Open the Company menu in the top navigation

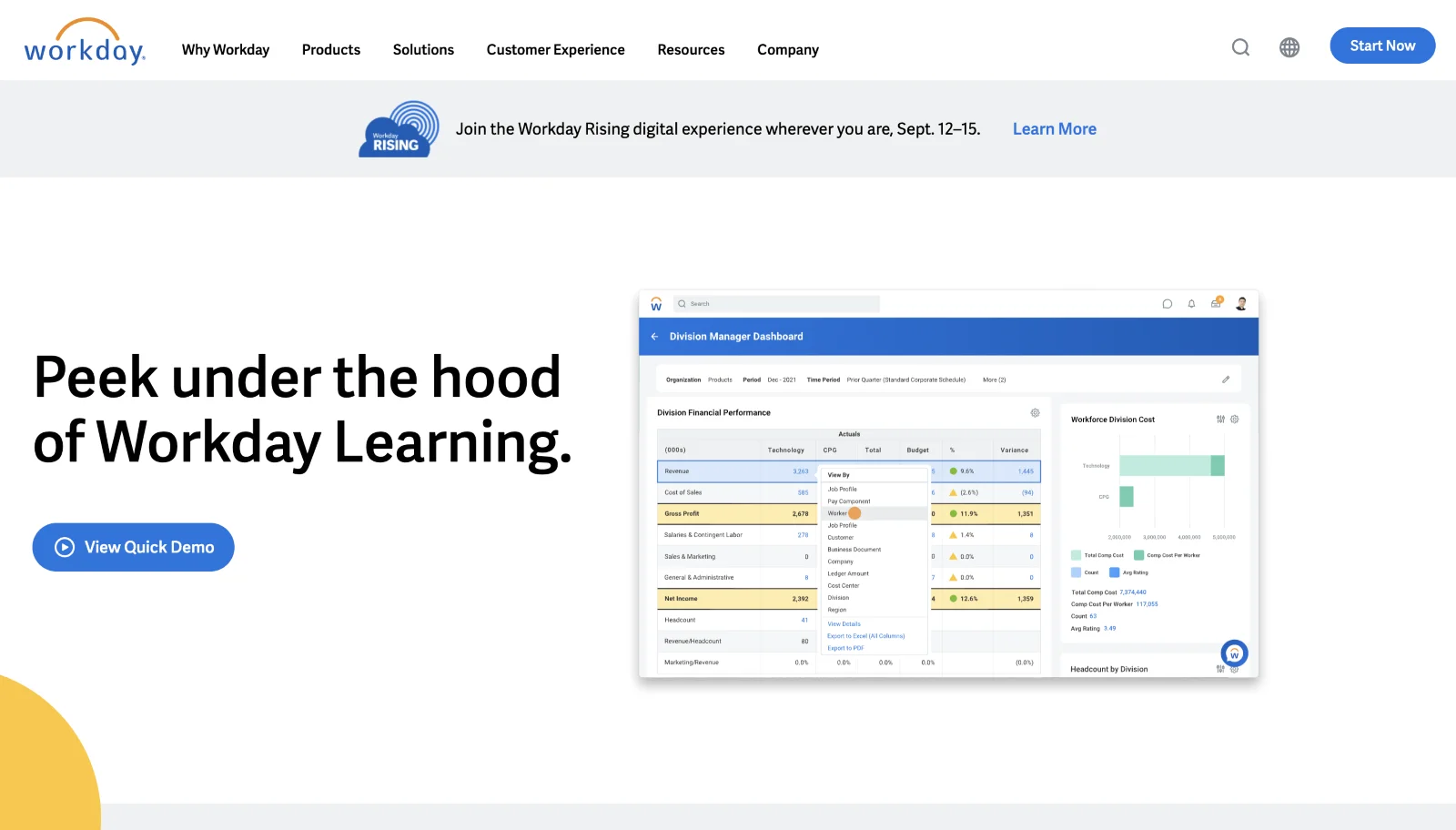tap(788, 49)
